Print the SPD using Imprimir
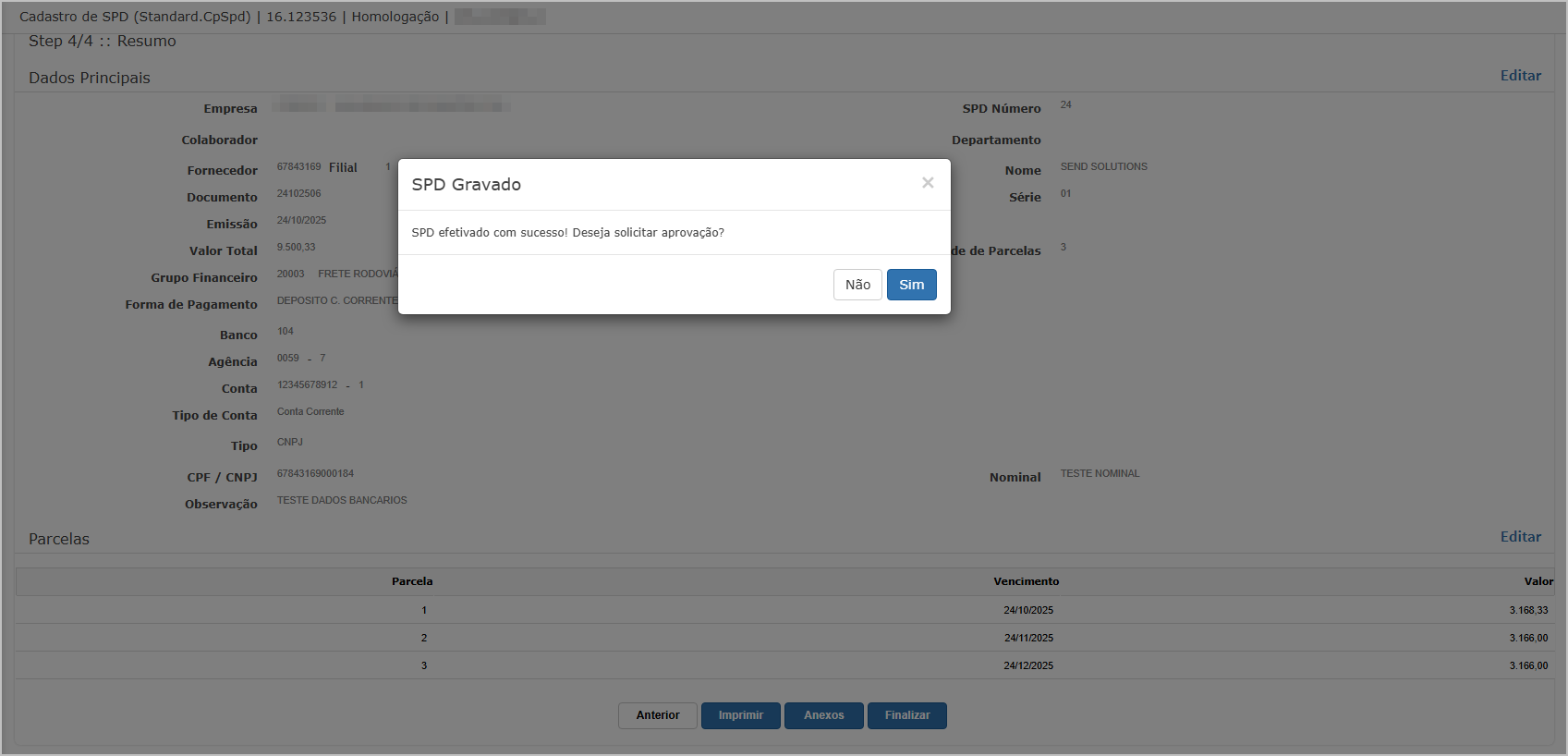The width and height of the screenshot is (1568, 756). pos(740,715)
